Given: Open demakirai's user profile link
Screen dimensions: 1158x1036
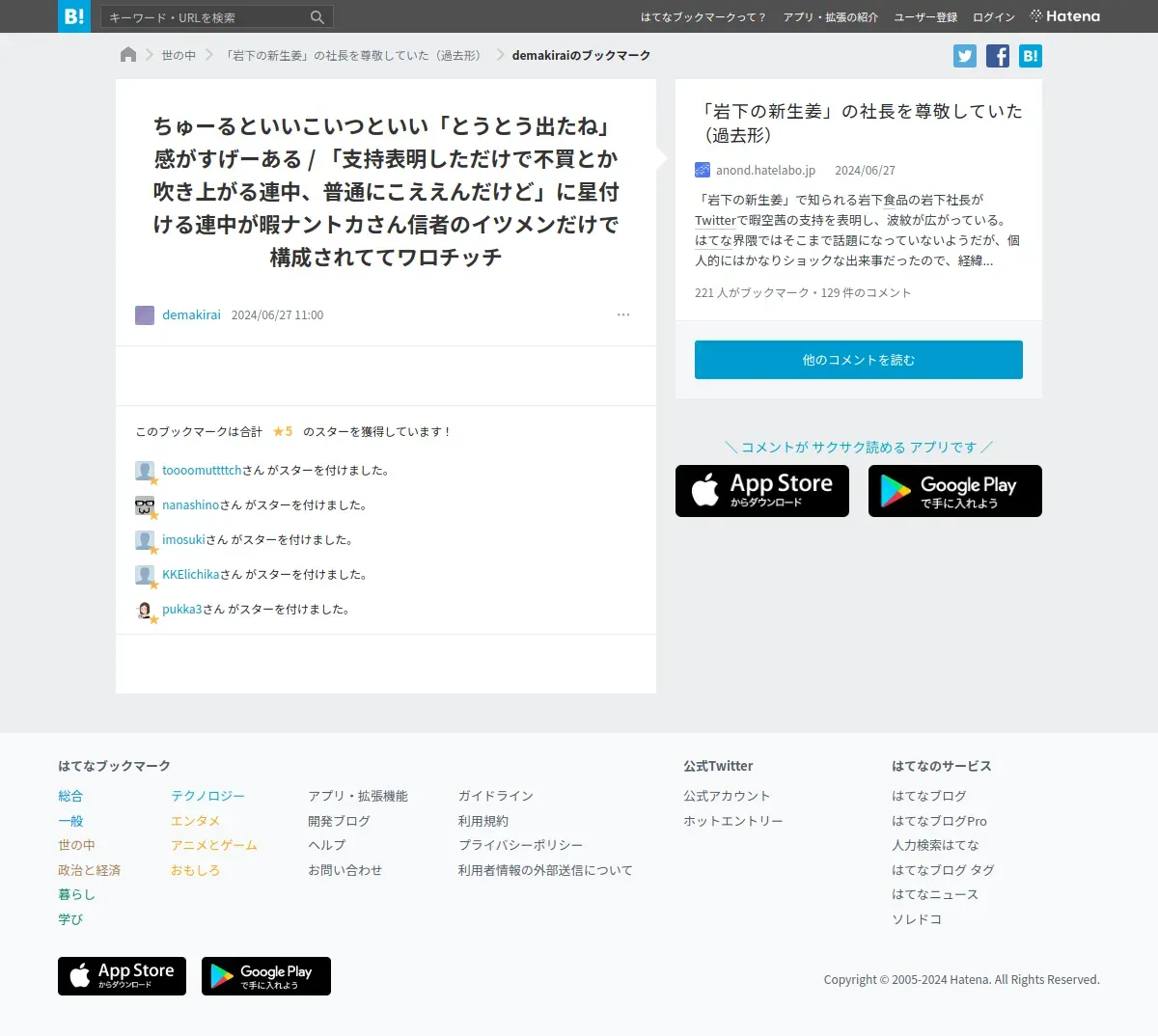Looking at the screenshot, I should pos(191,315).
